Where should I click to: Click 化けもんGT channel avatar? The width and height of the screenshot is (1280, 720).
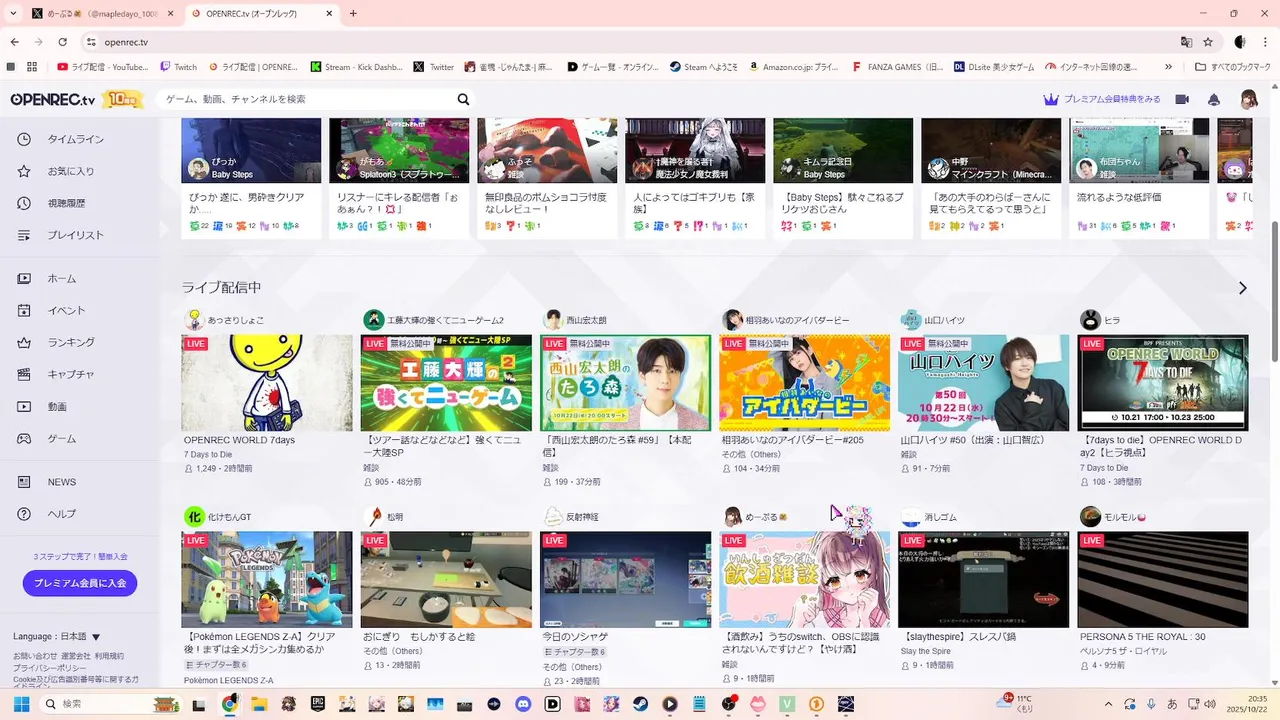(x=194, y=517)
